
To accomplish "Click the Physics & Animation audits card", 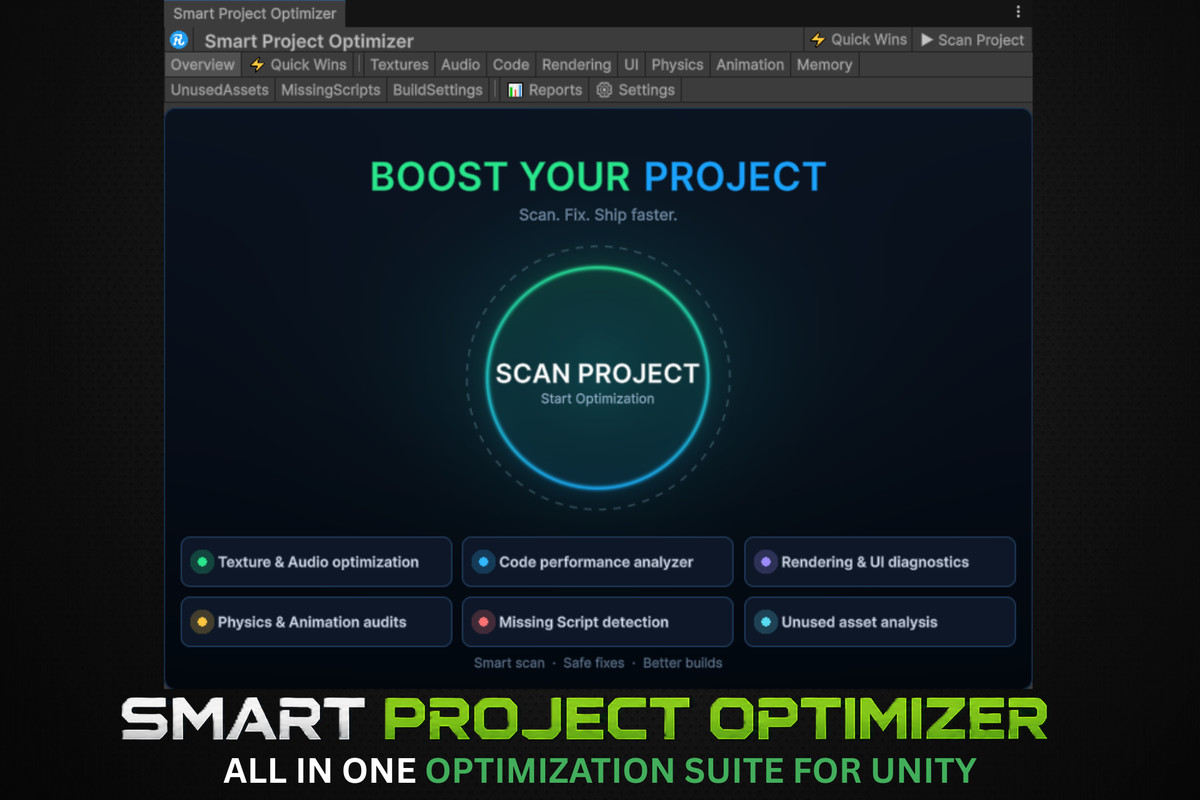I will click(x=316, y=622).
